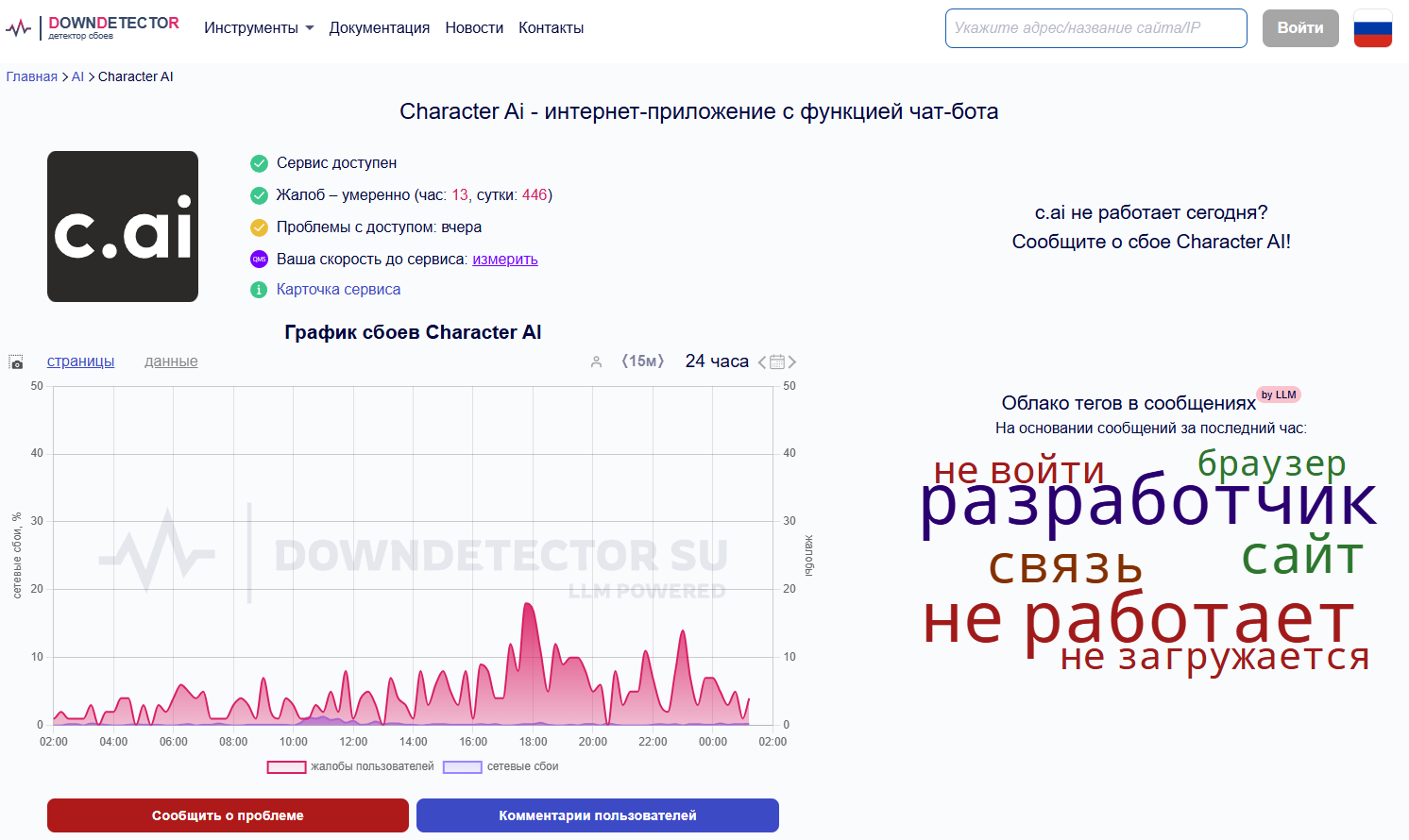This screenshot has width=1409, height=840.
Task: Click the Сообщить о проблеме button
Action: click(x=228, y=815)
